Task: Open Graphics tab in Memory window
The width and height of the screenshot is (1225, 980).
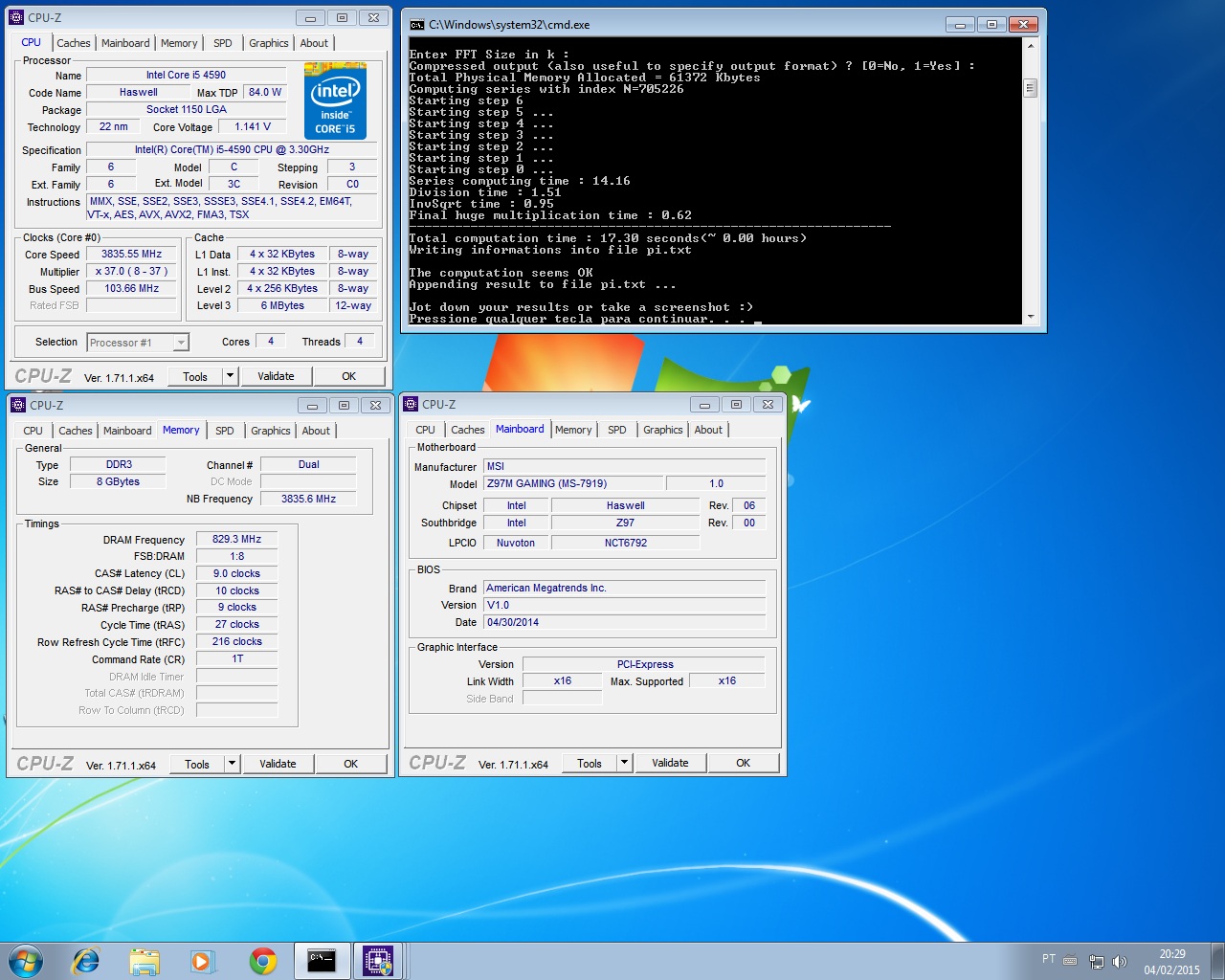Action: coord(271,431)
